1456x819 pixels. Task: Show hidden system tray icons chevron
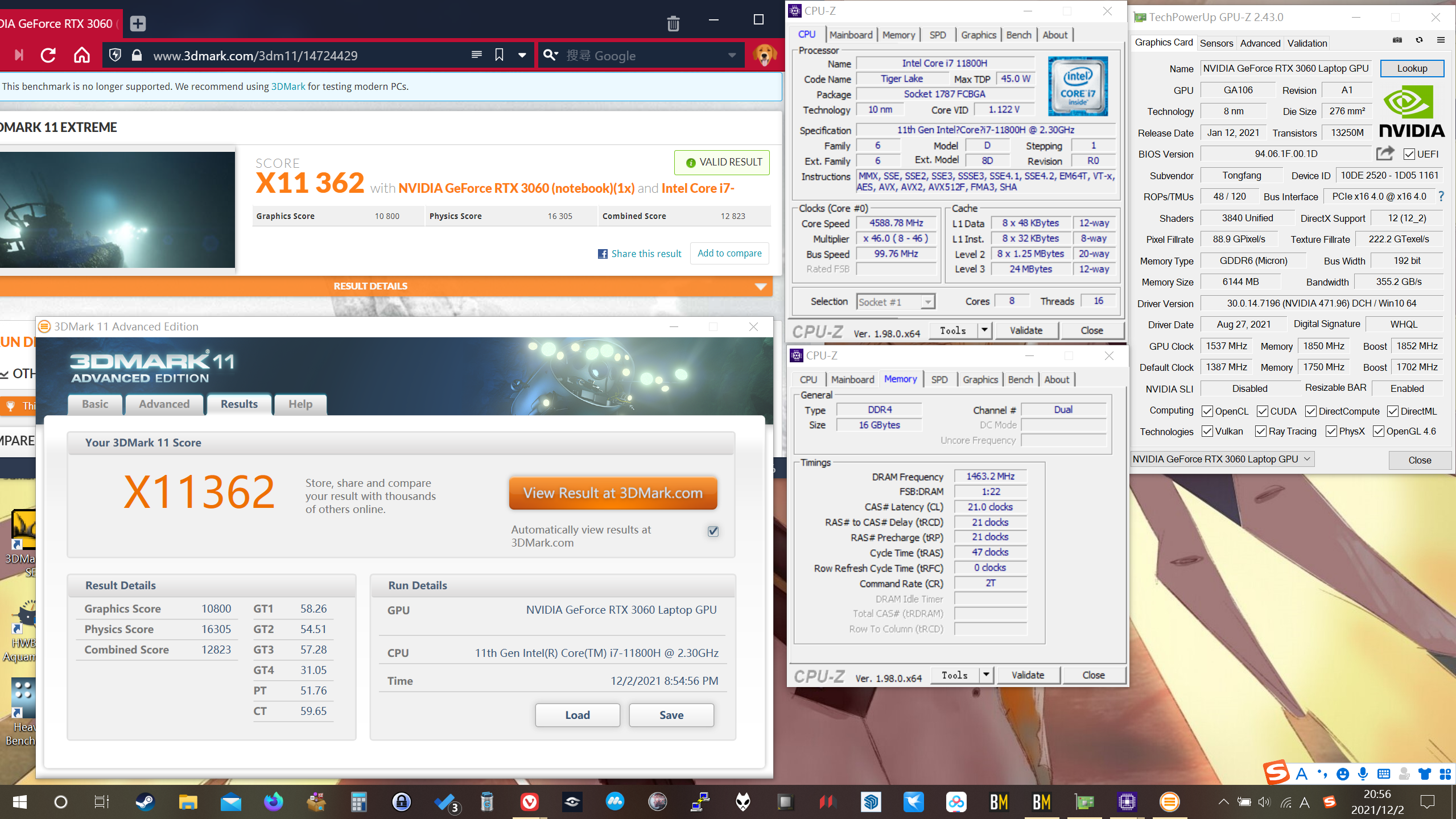pos(1223,802)
